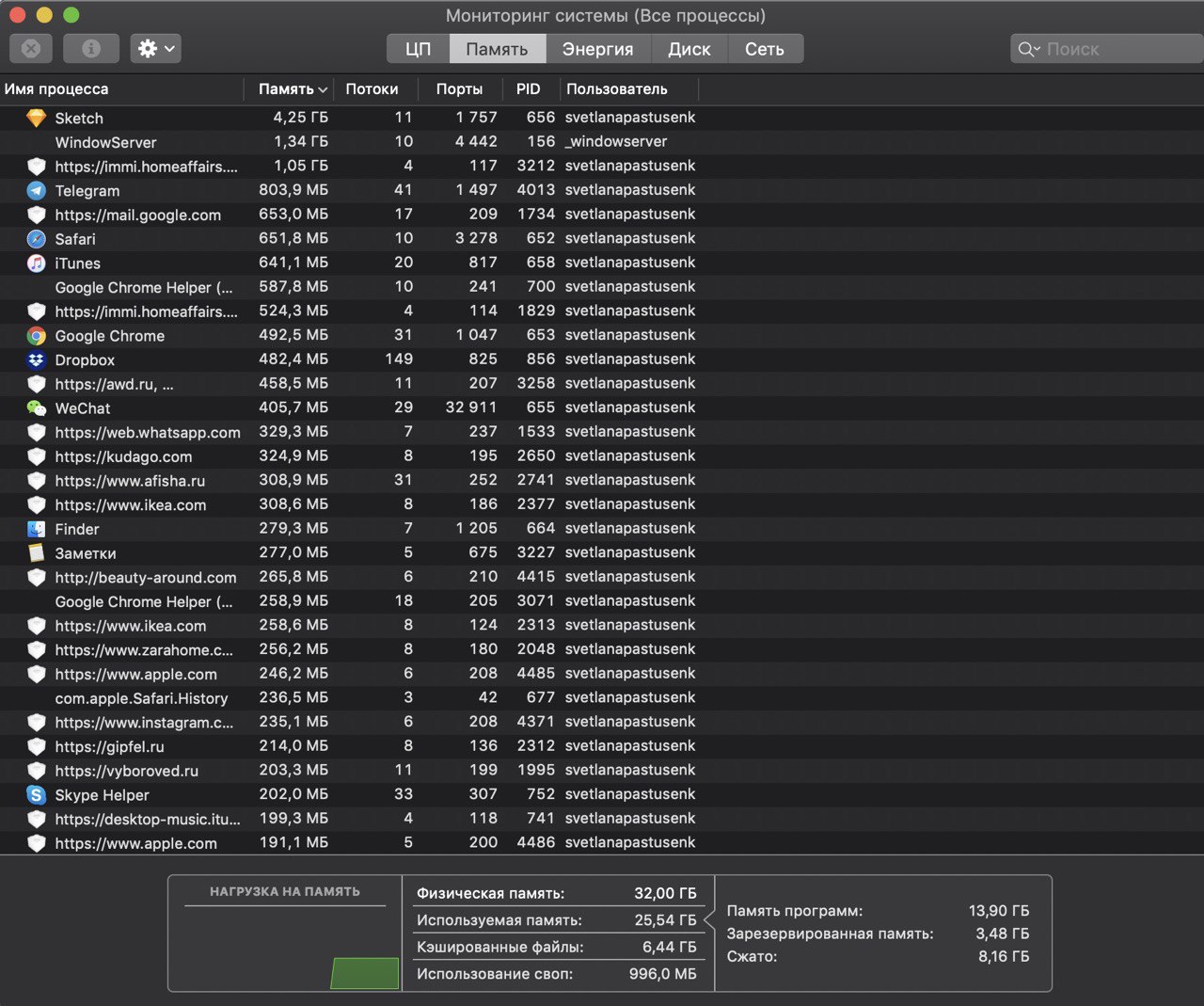Click Использование своп 996,0 МБ value
The width and height of the screenshot is (1204, 1006).
point(662,974)
